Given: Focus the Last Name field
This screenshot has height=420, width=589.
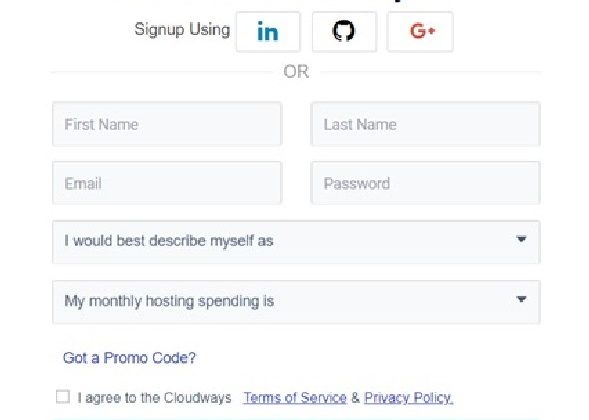Looking at the screenshot, I should point(426,124).
